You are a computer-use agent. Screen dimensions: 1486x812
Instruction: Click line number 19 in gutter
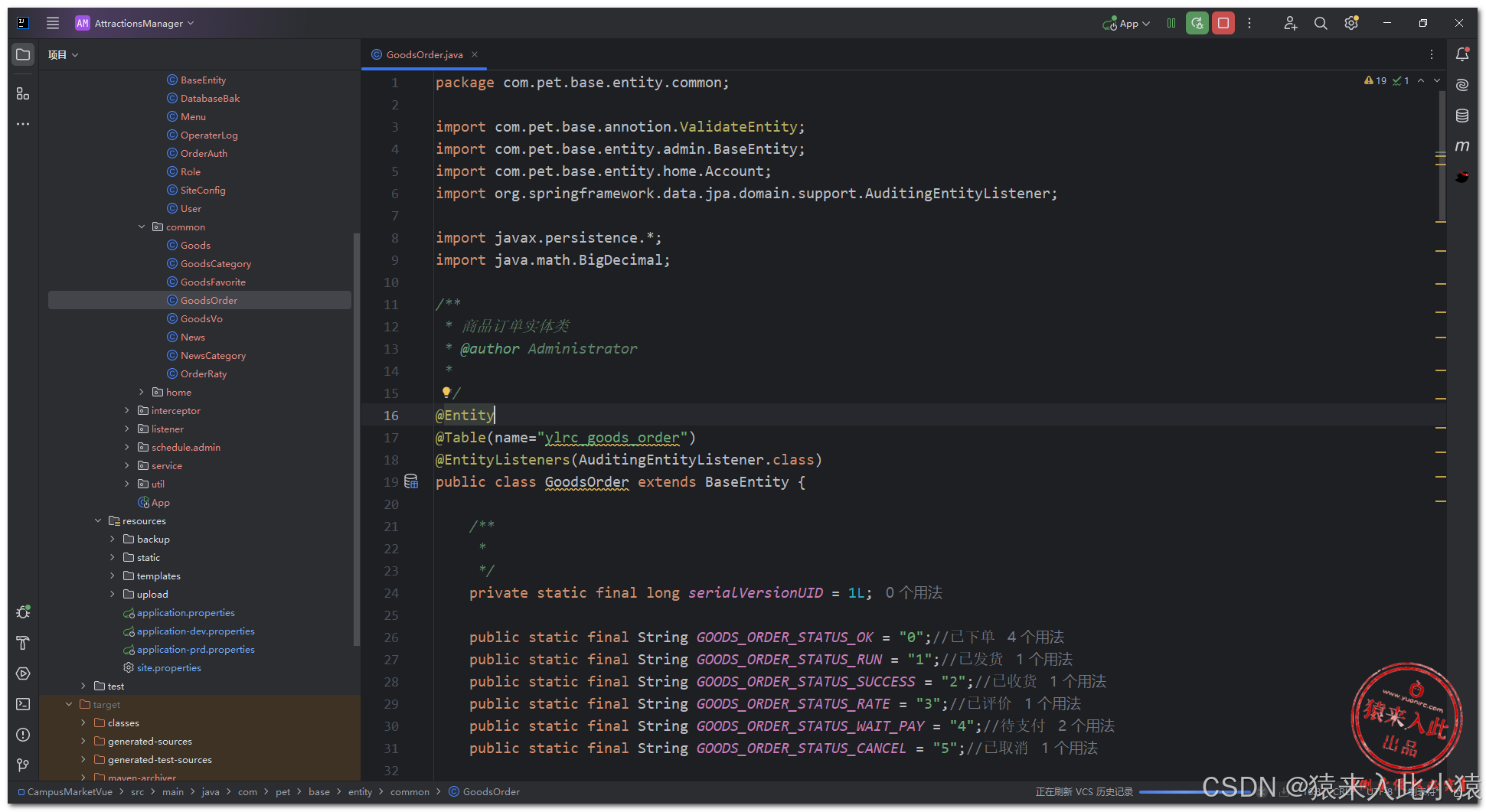coord(391,481)
